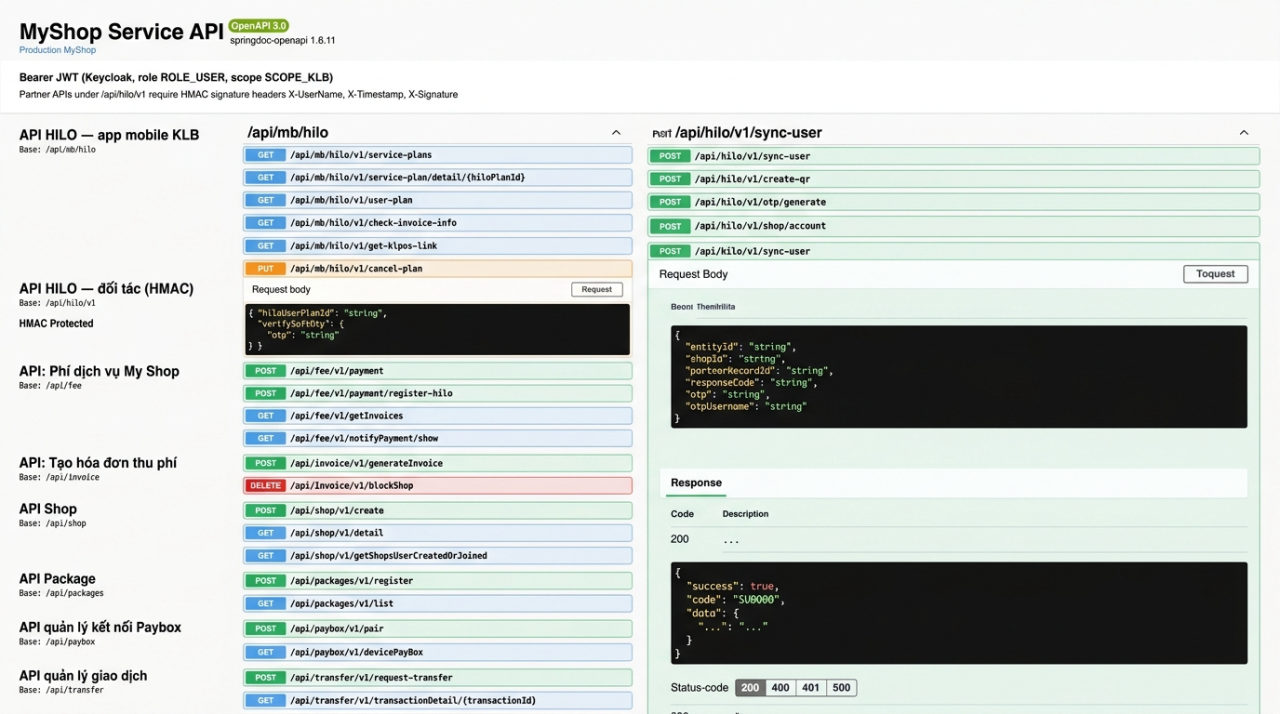Open GET /api/fee/v1/getInvoices endpoint
This screenshot has width=1280, height=714.
click(x=438, y=416)
